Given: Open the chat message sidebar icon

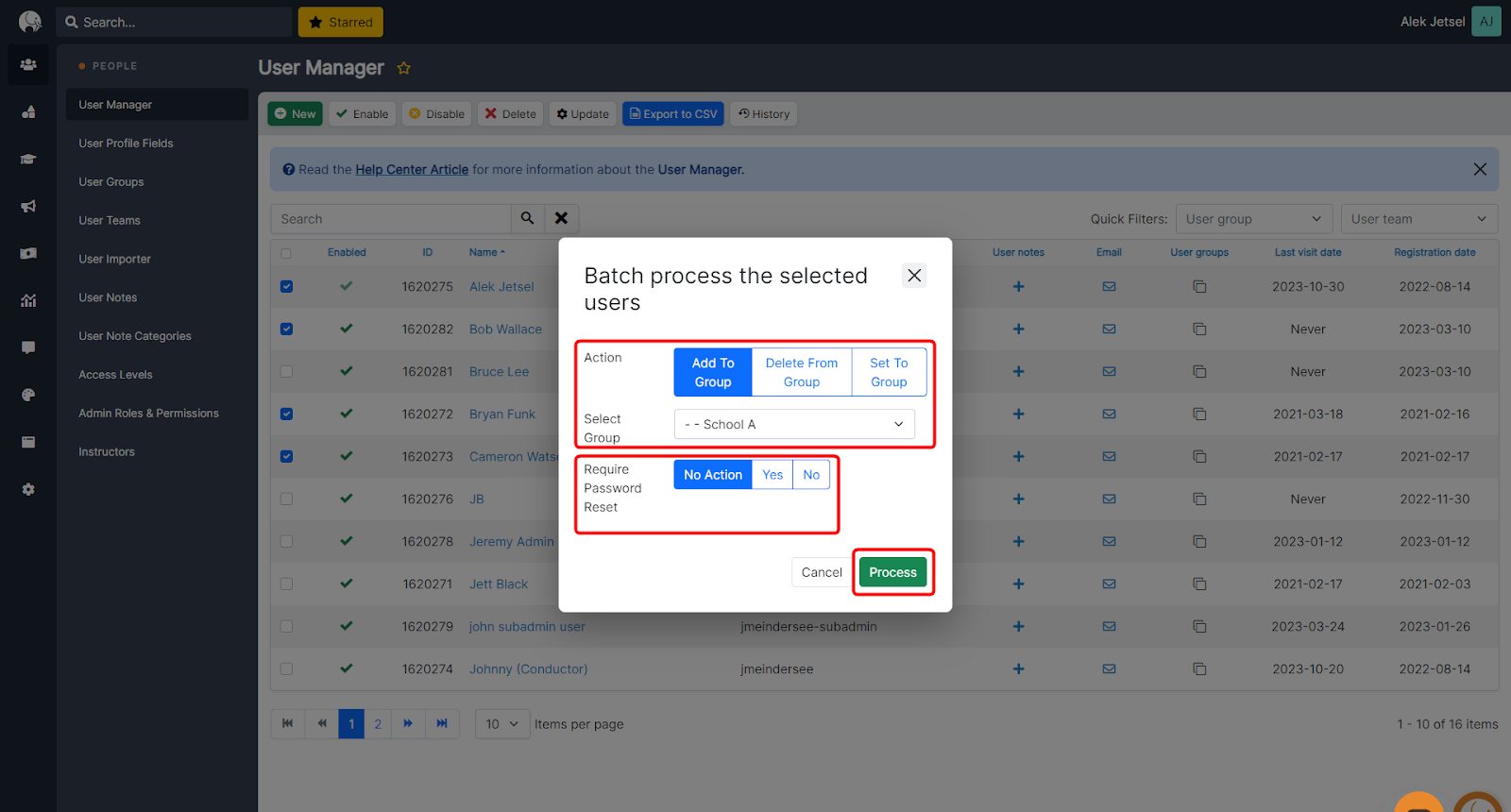Looking at the screenshot, I should coord(28,347).
